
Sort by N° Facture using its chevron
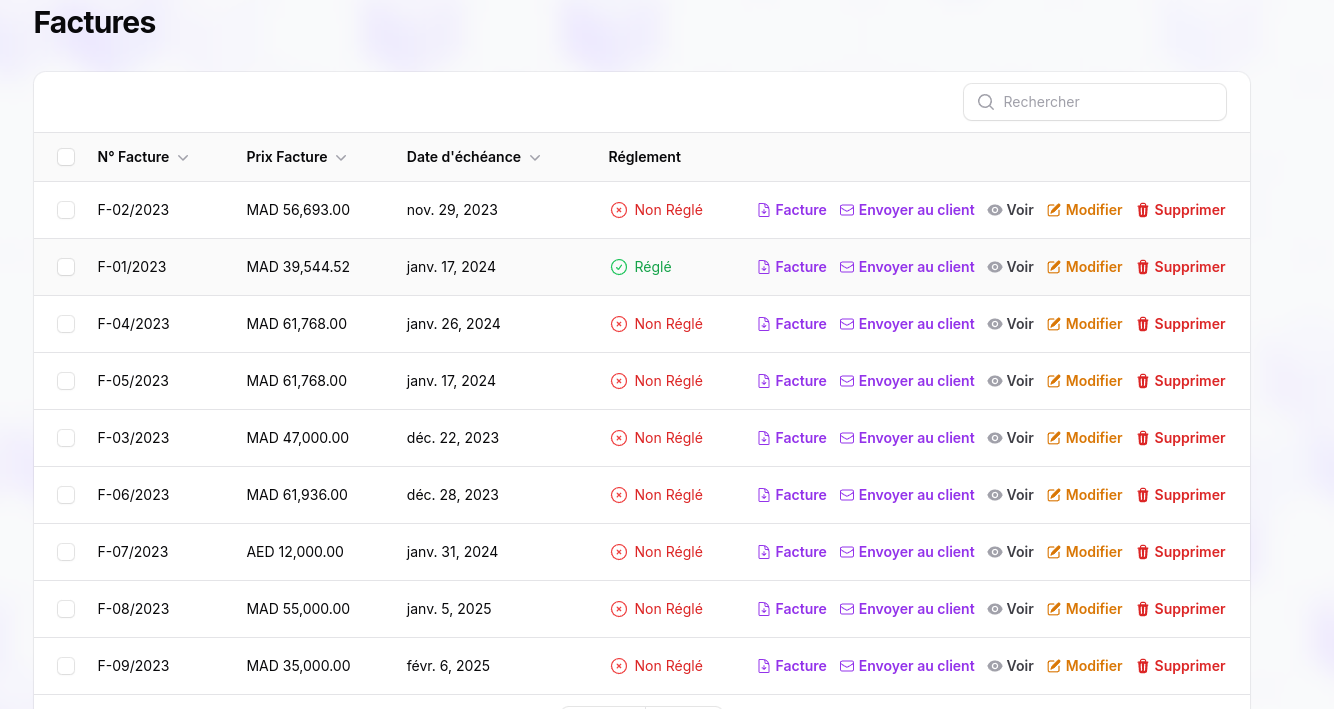pos(183,158)
